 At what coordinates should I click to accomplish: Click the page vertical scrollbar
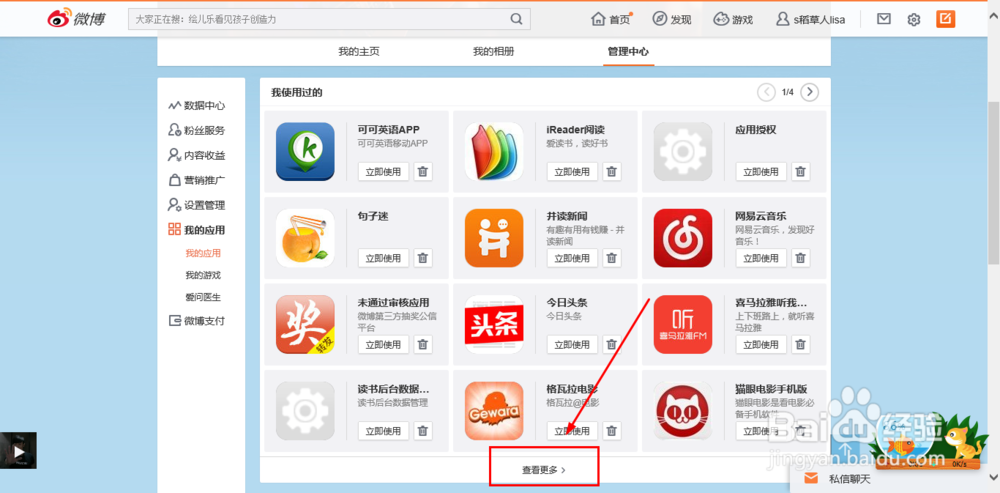tap(994, 181)
